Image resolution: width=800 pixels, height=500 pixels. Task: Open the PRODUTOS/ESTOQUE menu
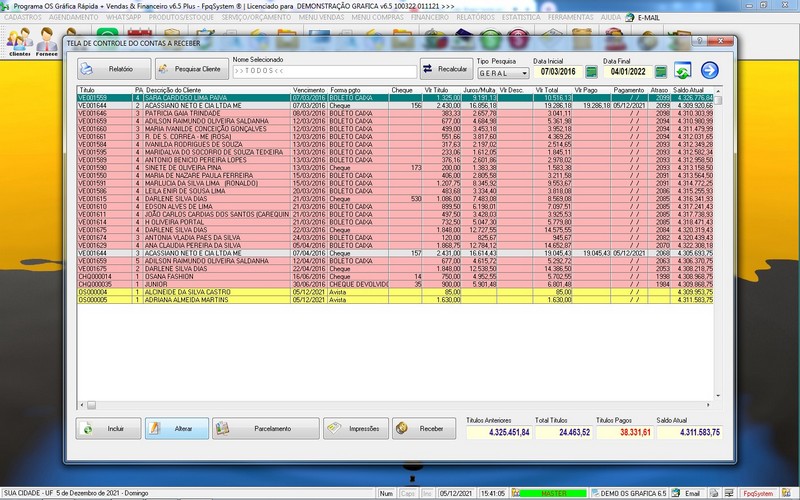pos(182,17)
